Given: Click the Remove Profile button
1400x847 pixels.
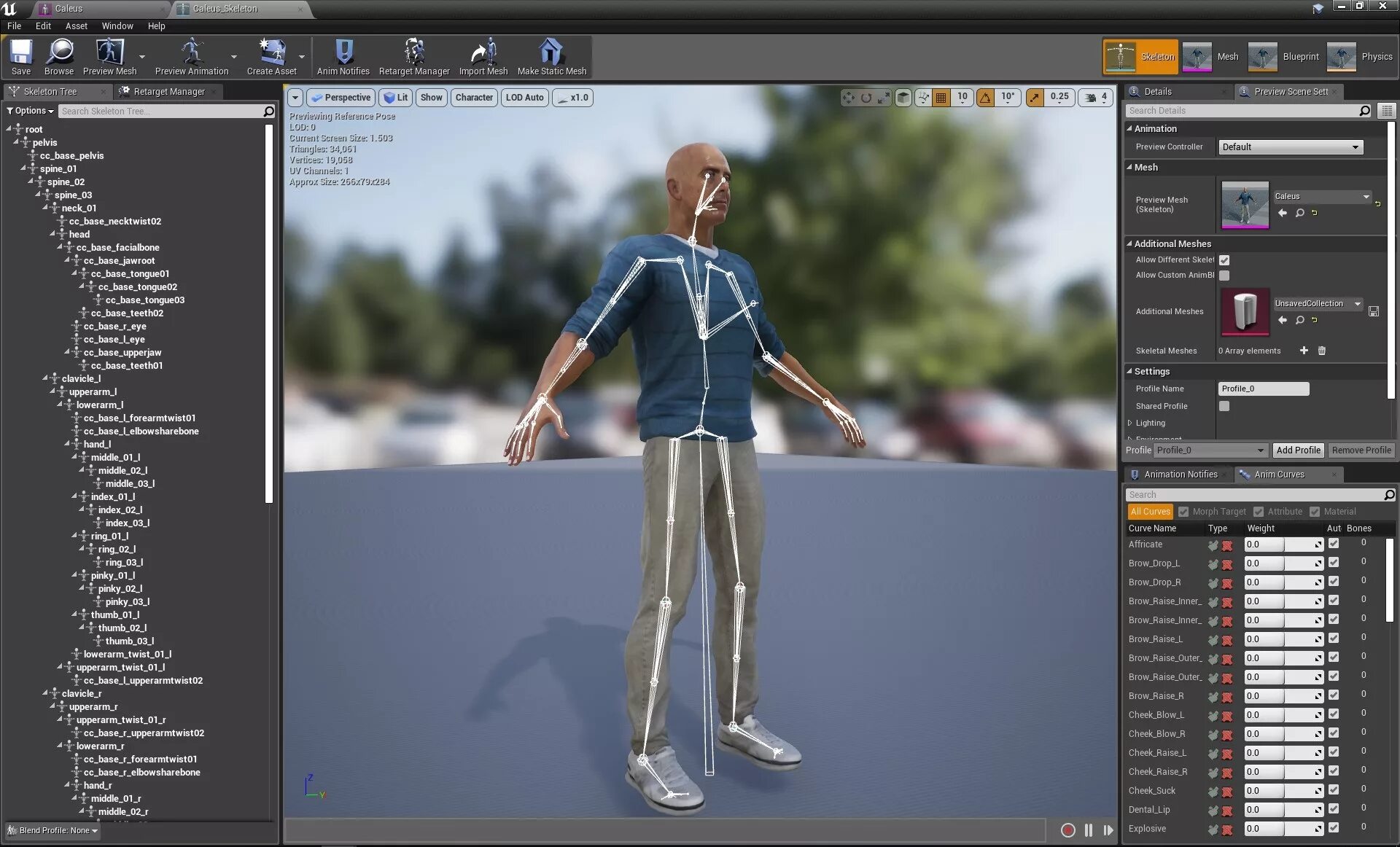Looking at the screenshot, I should [1361, 450].
